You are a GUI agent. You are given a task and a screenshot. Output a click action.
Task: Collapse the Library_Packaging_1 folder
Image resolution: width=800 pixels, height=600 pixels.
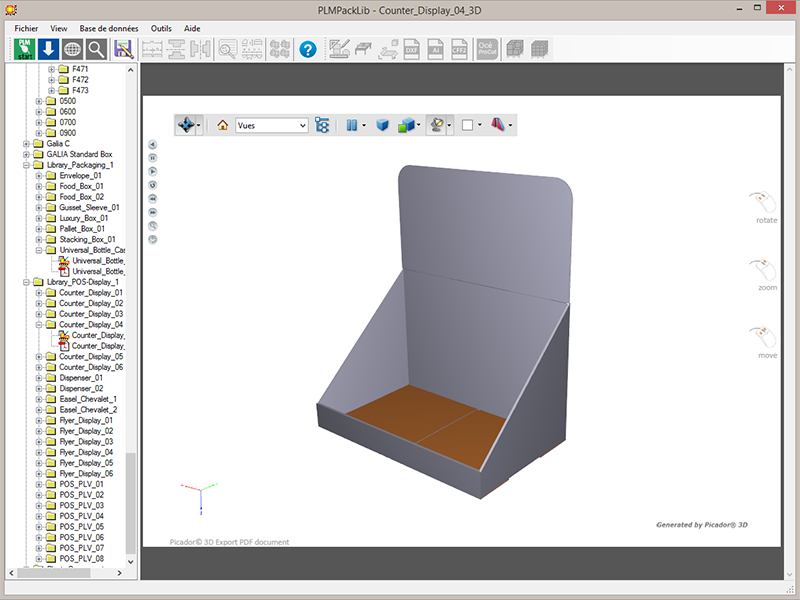[x=26, y=165]
